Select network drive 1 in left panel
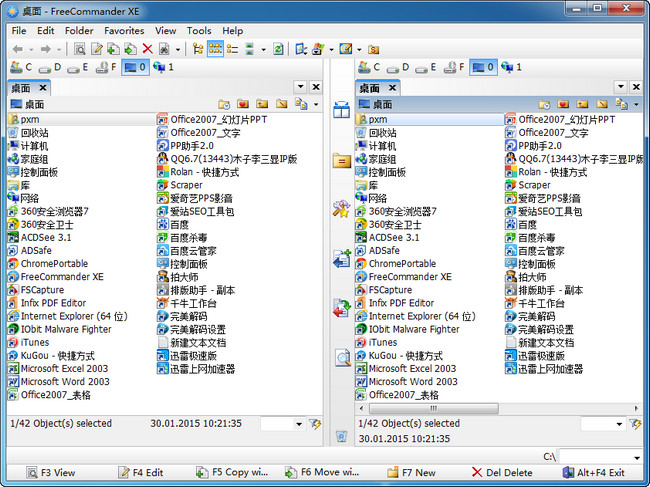650x487 pixels. click(163, 67)
